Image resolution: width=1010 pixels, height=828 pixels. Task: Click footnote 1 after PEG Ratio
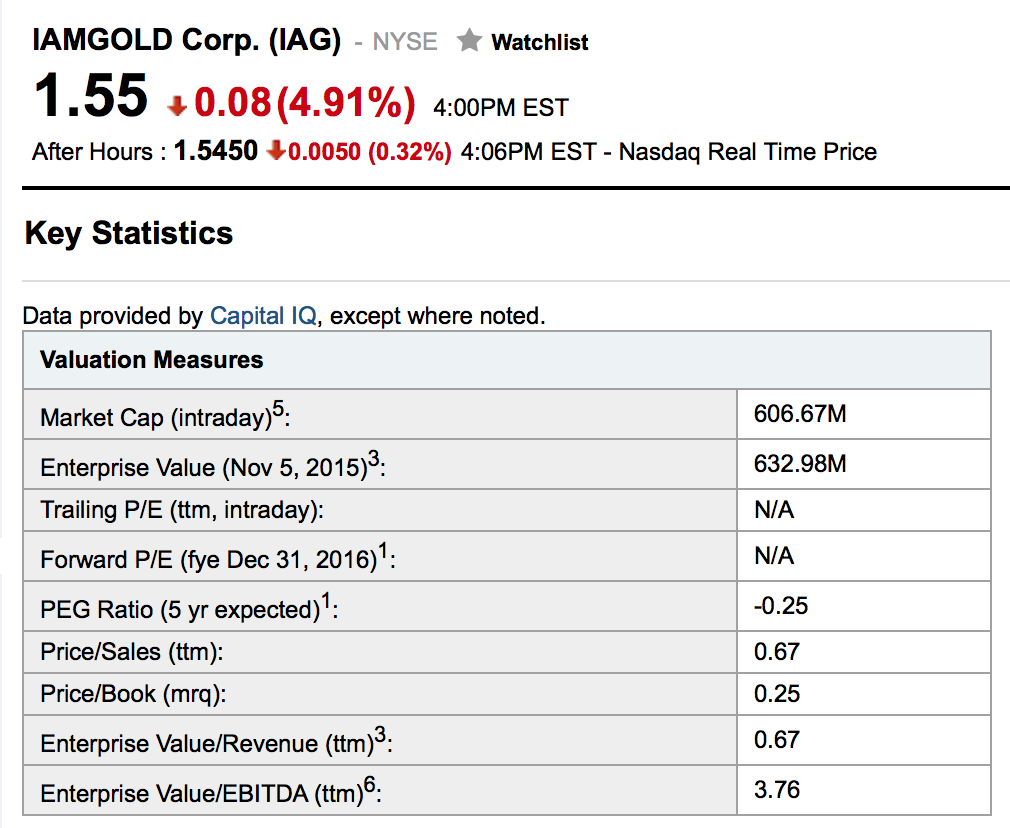[x=326, y=598]
